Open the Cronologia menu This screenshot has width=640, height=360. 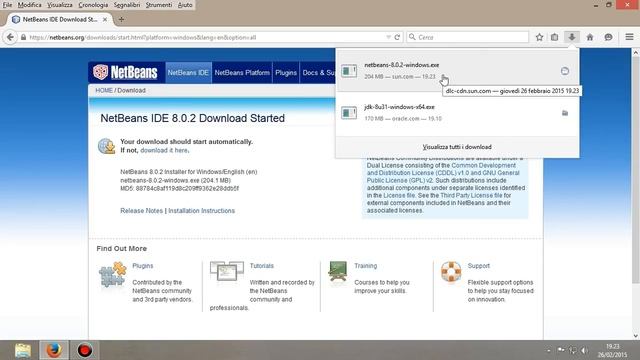[93, 5]
